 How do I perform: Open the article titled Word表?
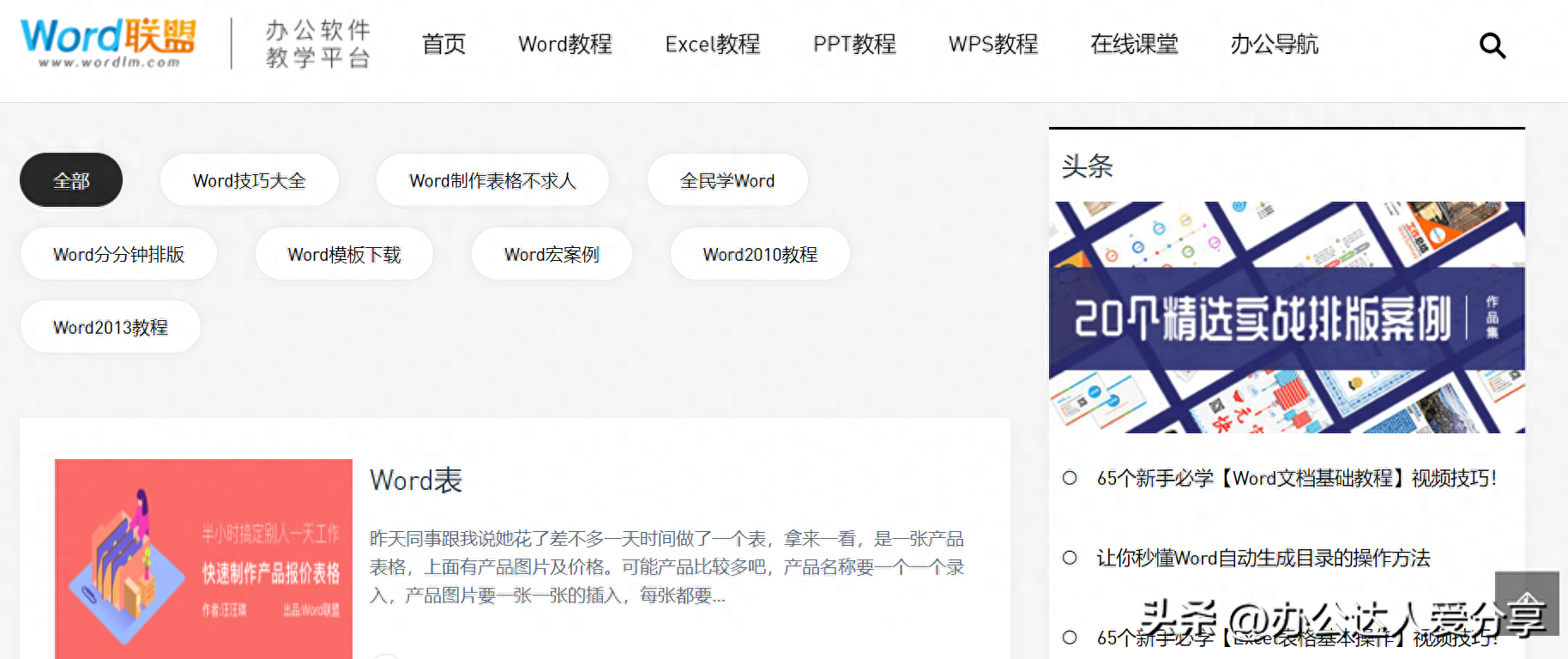pyautogui.click(x=416, y=481)
